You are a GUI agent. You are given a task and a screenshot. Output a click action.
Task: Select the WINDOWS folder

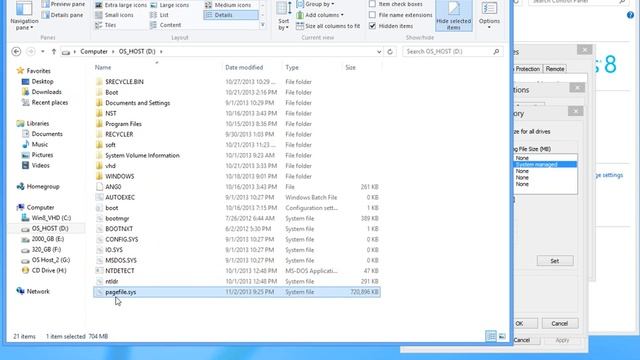point(237,176)
